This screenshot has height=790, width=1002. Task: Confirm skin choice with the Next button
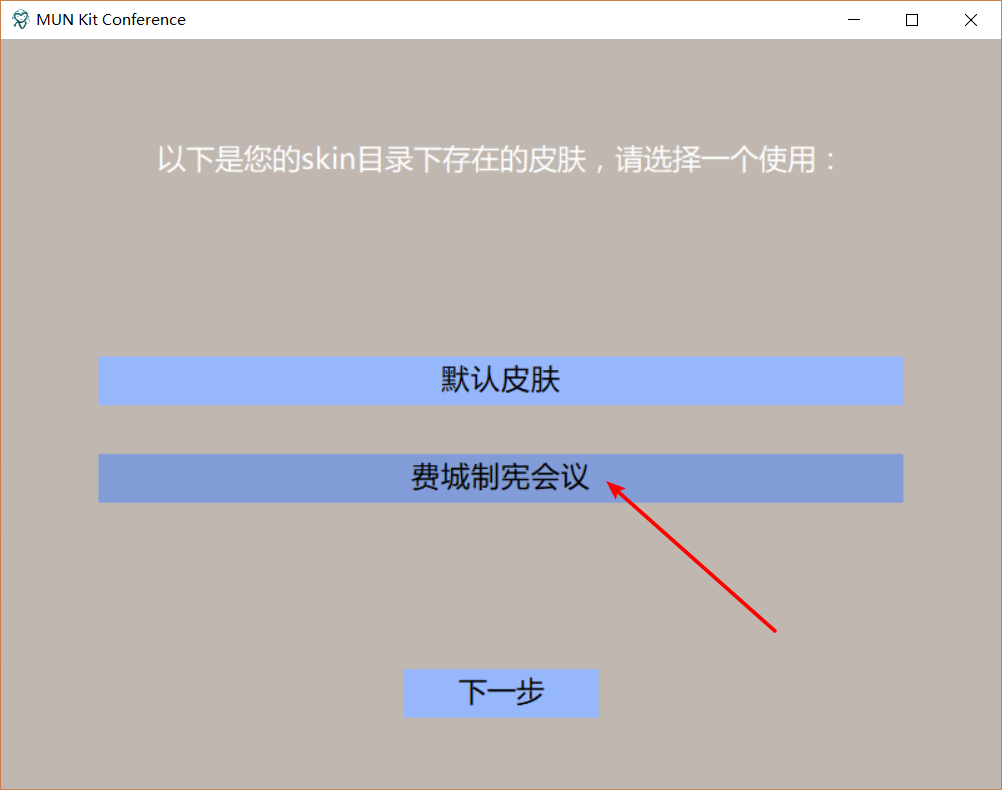[500, 692]
